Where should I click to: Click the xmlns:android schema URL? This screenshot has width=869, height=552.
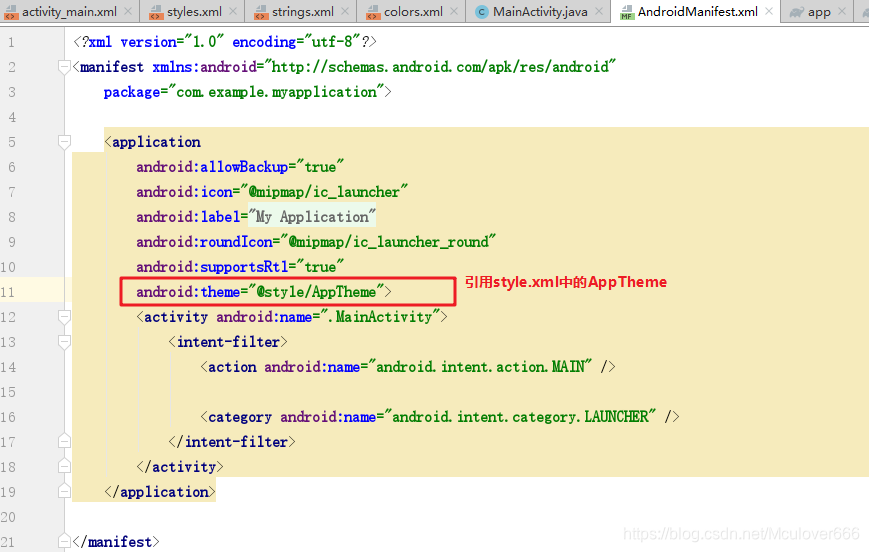click(440, 67)
